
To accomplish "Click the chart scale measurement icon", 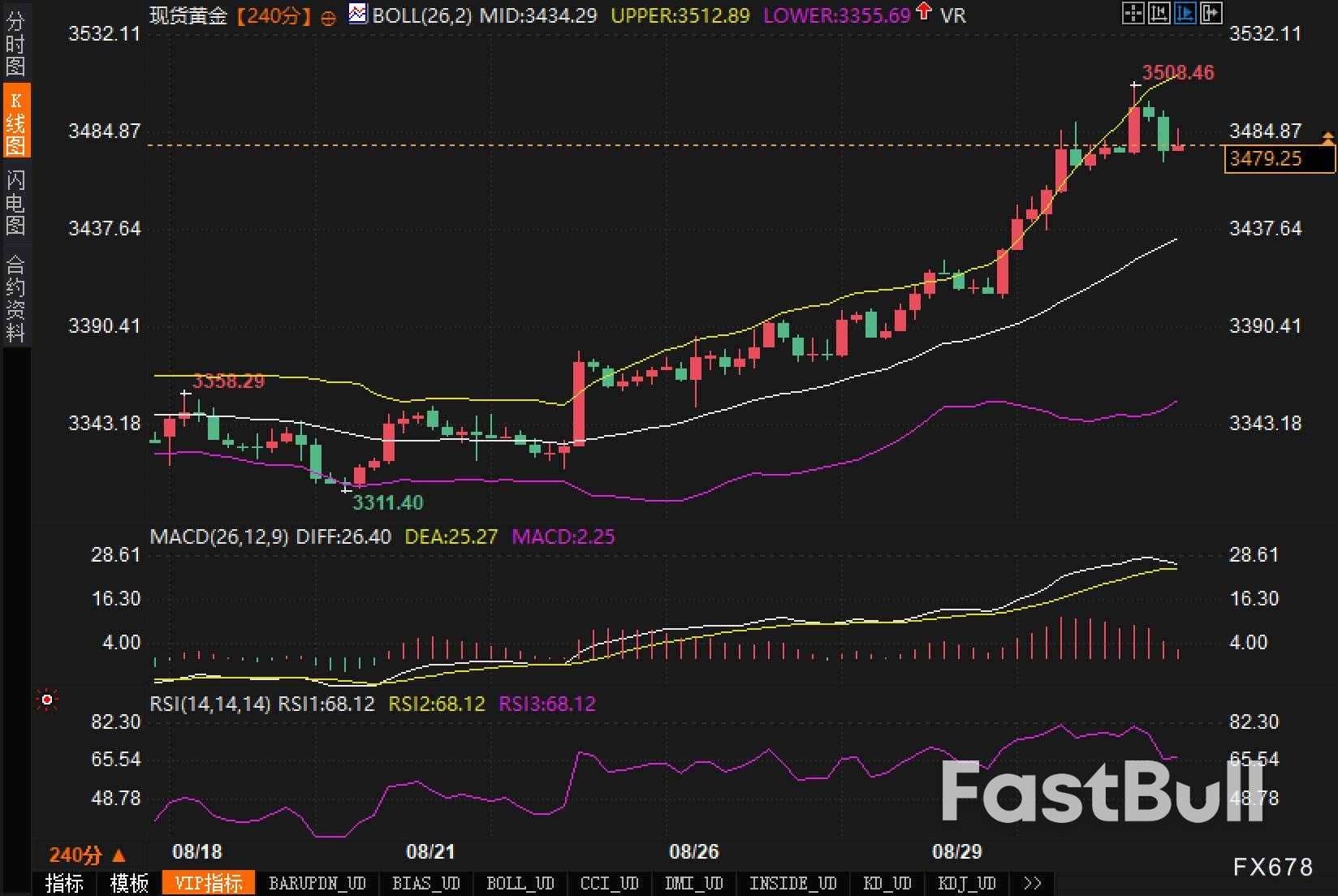I will pos(1159,13).
